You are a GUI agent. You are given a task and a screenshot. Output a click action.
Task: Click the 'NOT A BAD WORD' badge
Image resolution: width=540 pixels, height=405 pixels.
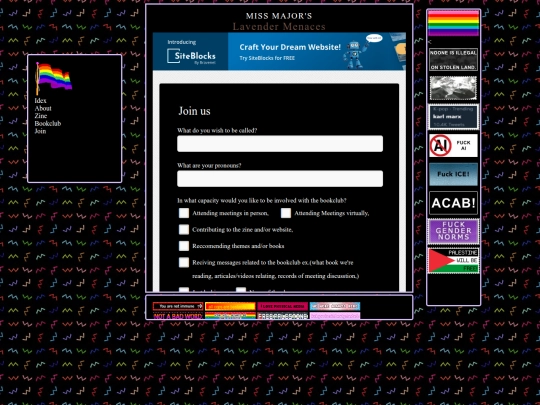(178, 316)
